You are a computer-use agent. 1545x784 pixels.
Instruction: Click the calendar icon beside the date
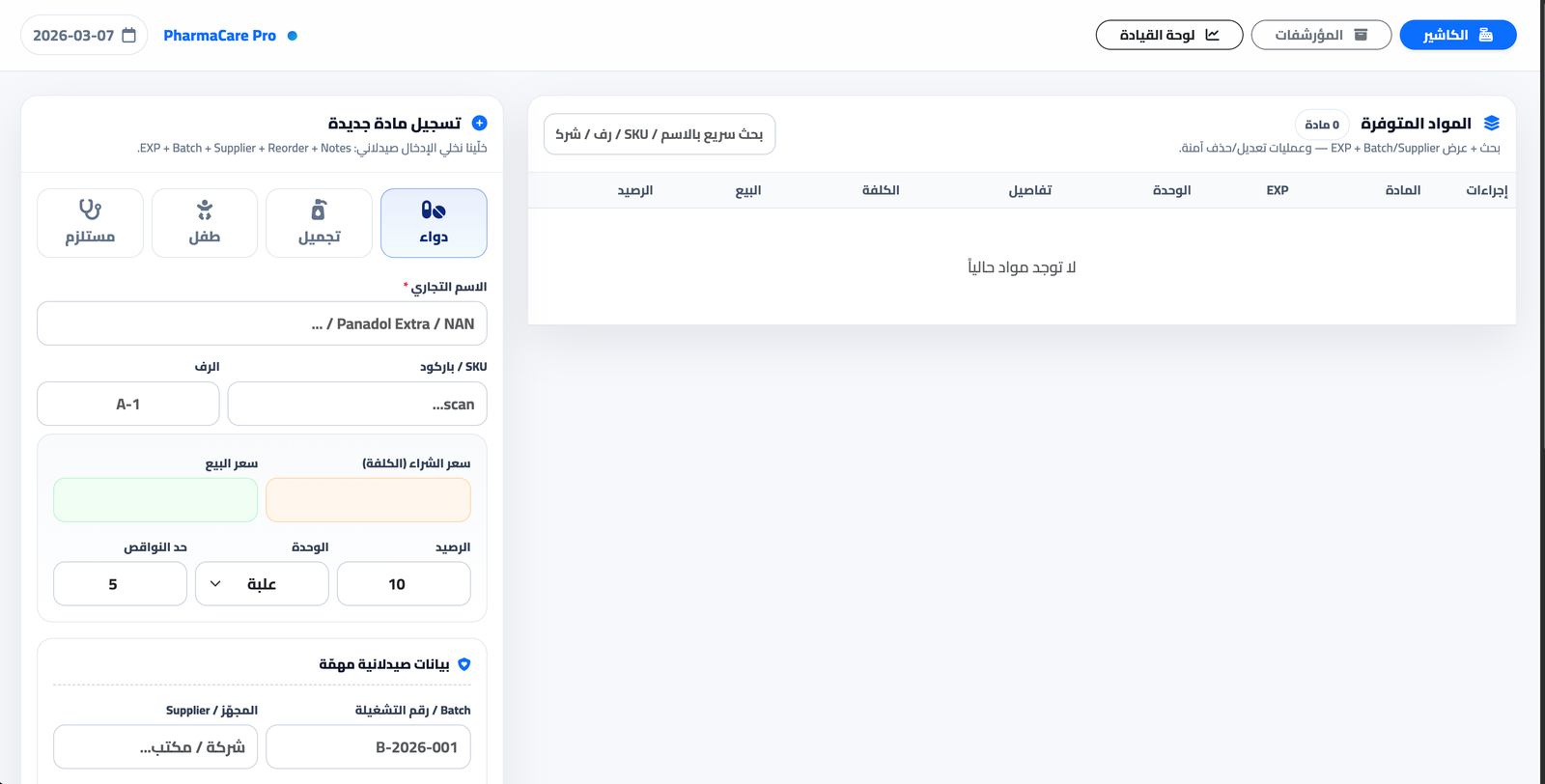tap(129, 36)
